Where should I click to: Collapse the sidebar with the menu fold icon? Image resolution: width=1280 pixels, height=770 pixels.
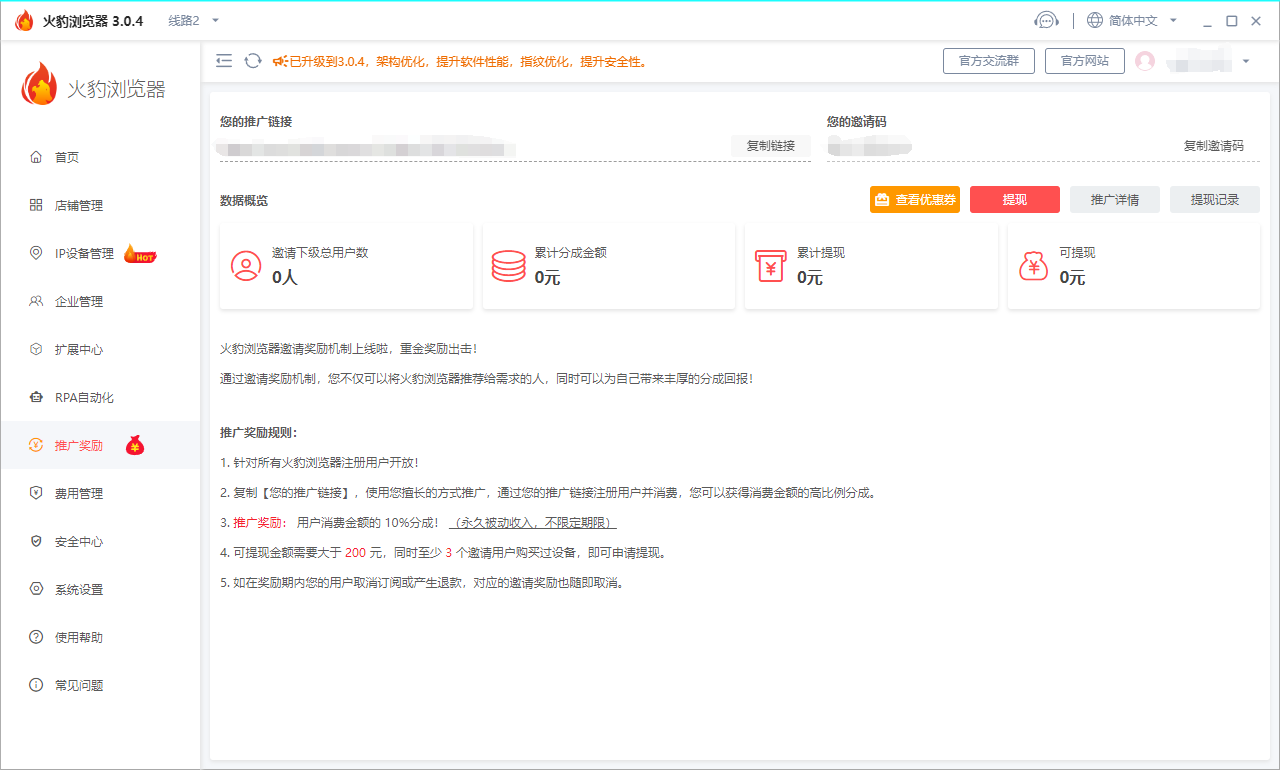pos(224,61)
